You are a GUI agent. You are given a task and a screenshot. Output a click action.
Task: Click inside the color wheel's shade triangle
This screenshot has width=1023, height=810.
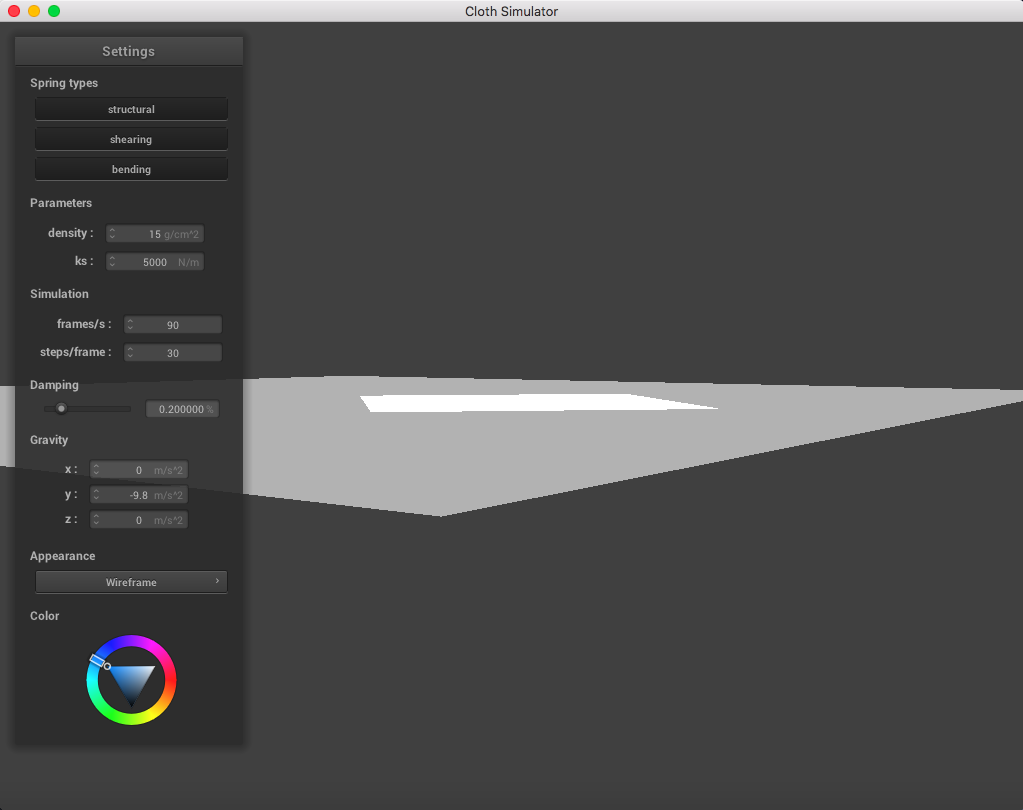[132, 680]
